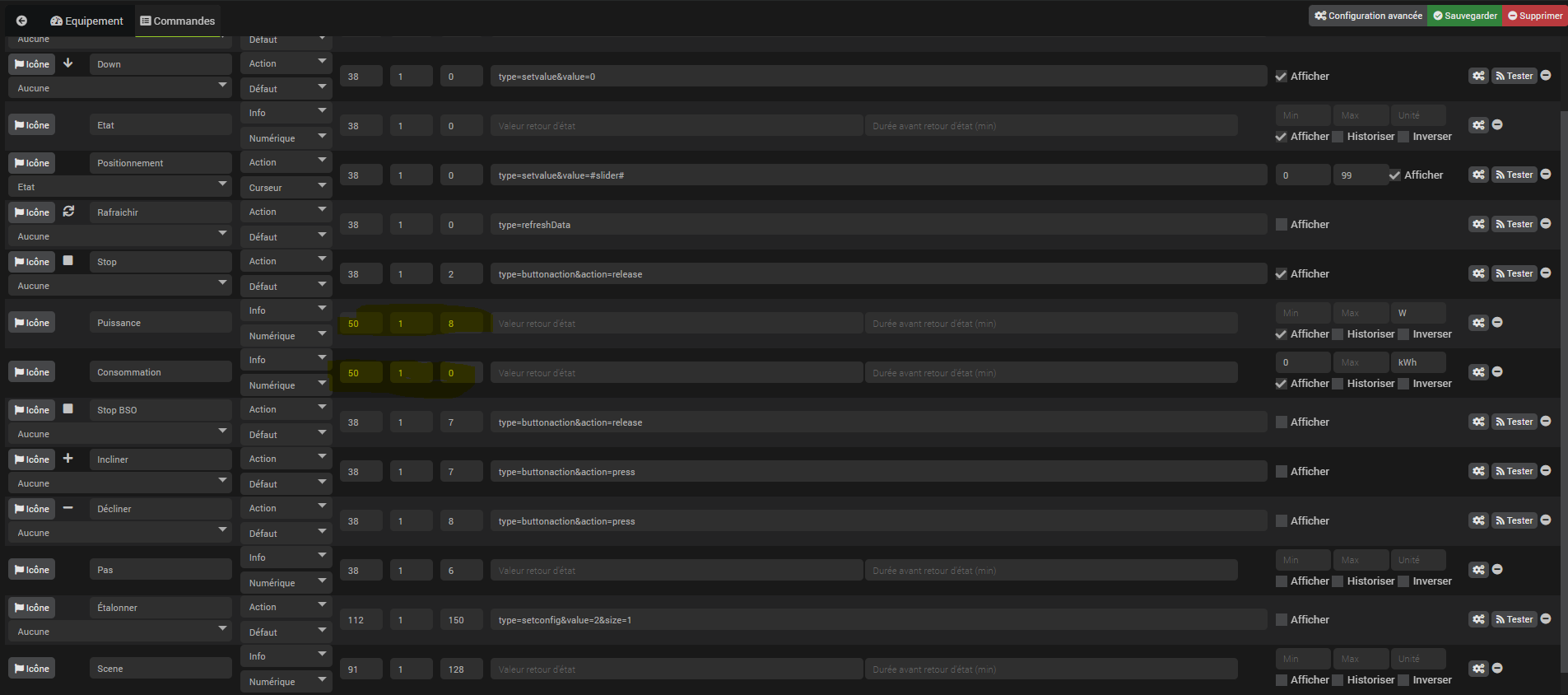Open the Défaut subtype dropdown for Stop BSO
1568x695 pixels.
coord(286,435)
